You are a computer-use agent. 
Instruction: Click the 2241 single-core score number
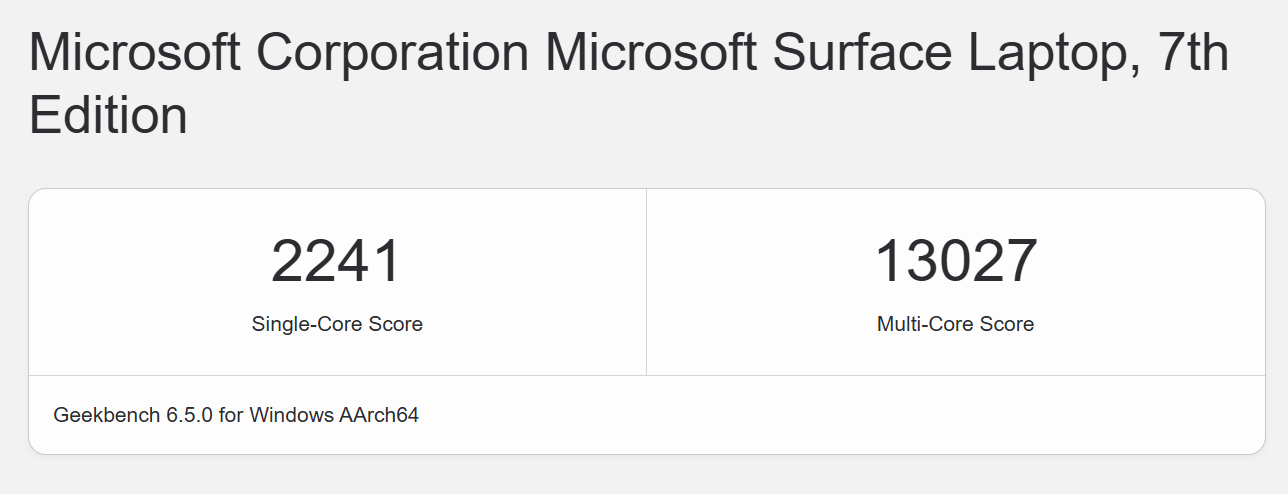coord(336,262)
